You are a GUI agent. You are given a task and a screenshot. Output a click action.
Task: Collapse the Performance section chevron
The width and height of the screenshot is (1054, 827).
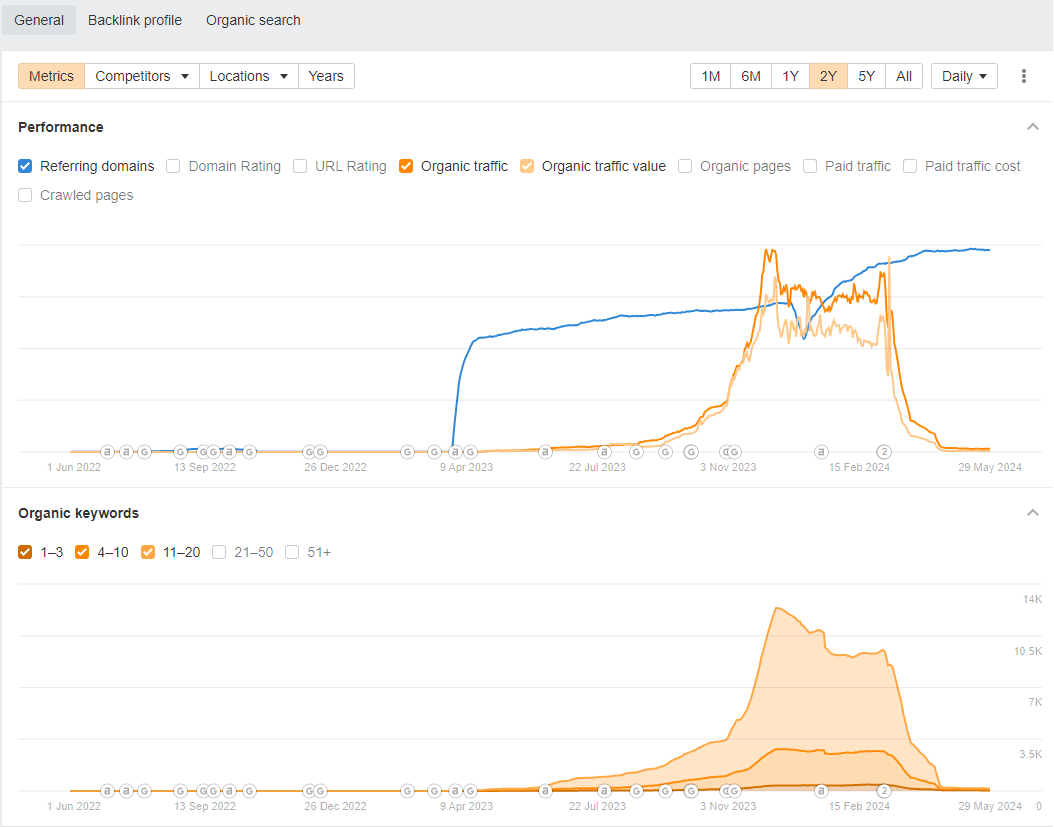coord(1032,127)
